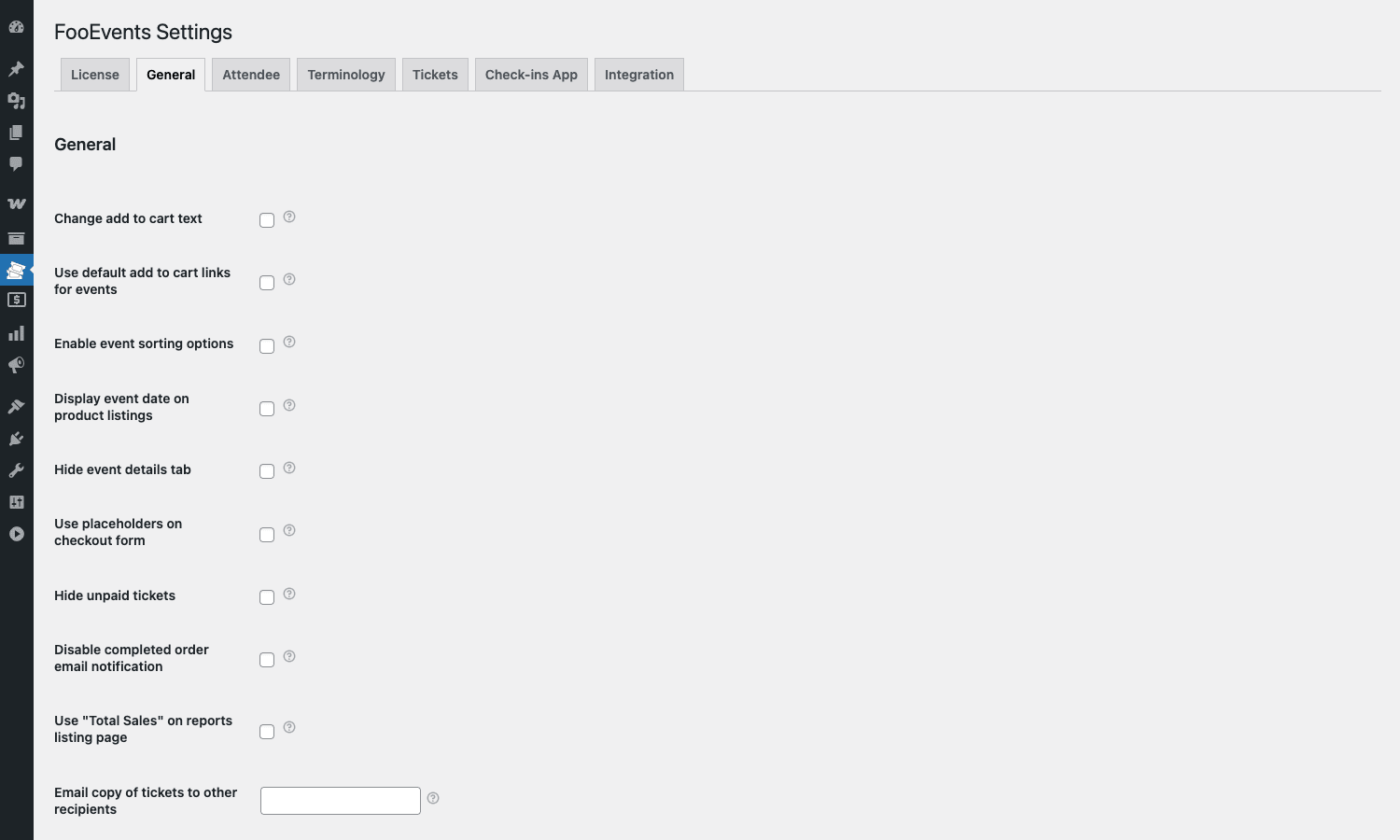Check Use "Total Sales" on reports listing

pyautogui.click(x=267, y=732)
